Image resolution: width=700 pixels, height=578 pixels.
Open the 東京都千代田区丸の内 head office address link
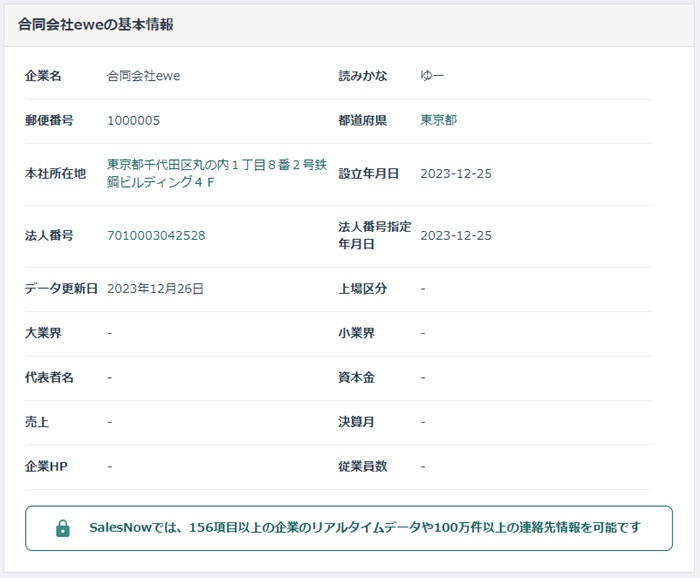pos(216,173)
